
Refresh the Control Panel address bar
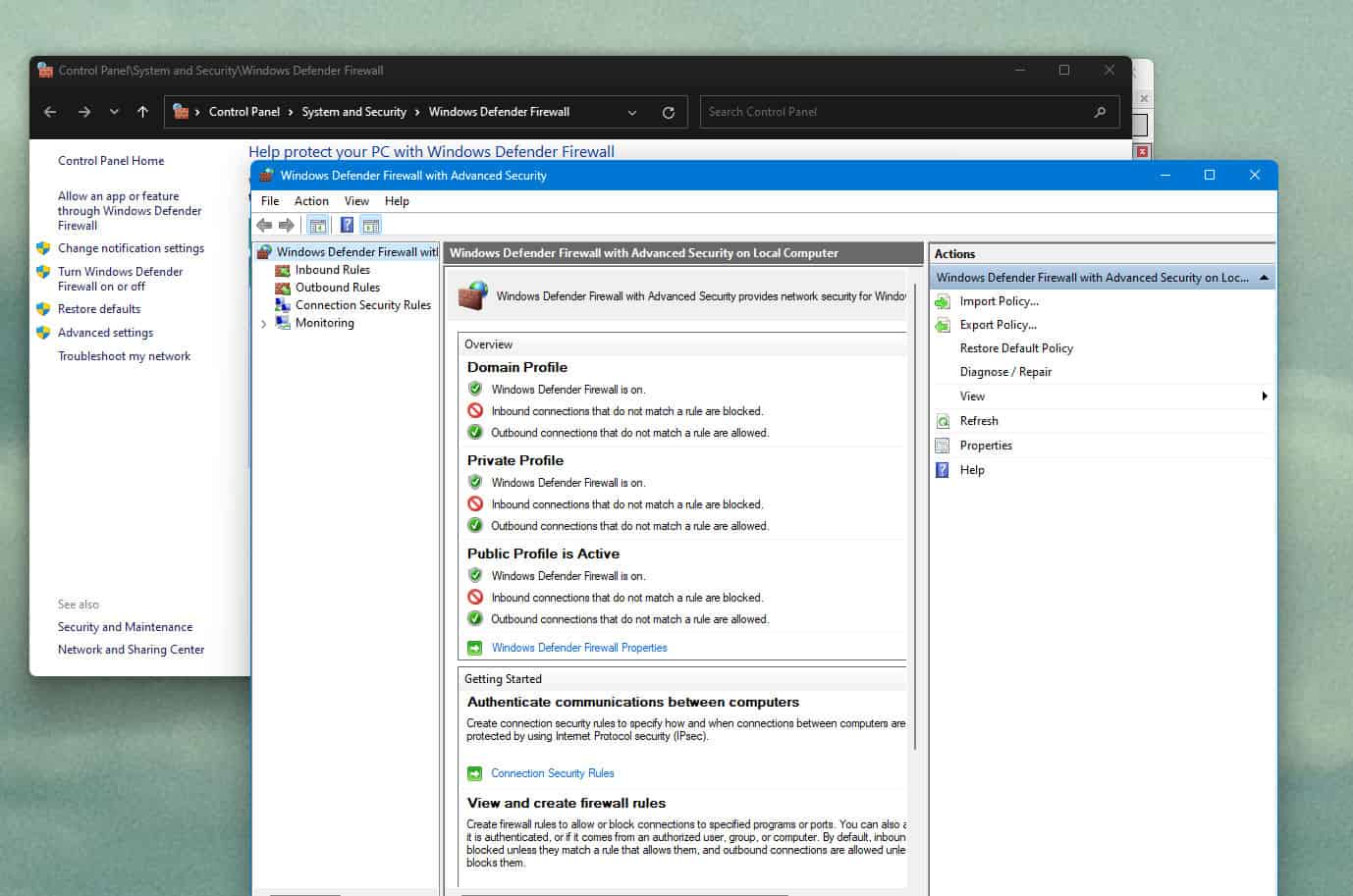point(669,113)
